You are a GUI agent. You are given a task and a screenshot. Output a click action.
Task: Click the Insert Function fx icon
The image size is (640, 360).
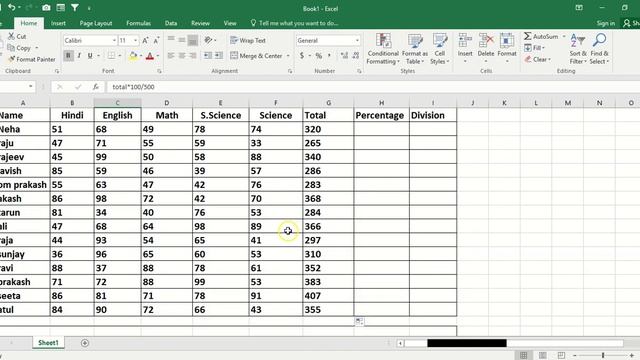[x=96, y=87]
